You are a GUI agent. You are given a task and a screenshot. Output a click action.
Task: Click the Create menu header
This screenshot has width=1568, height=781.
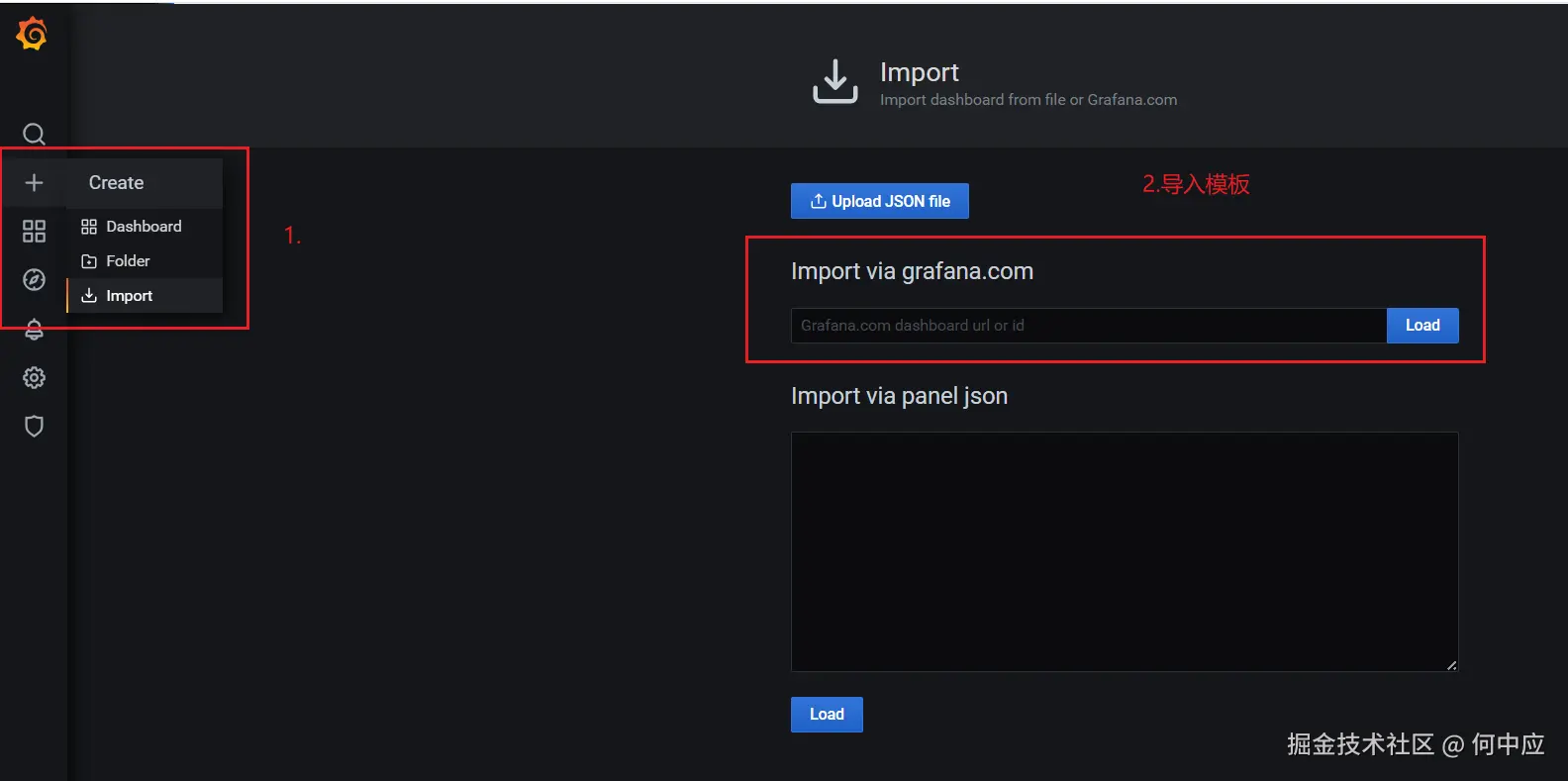click(145, 183)
